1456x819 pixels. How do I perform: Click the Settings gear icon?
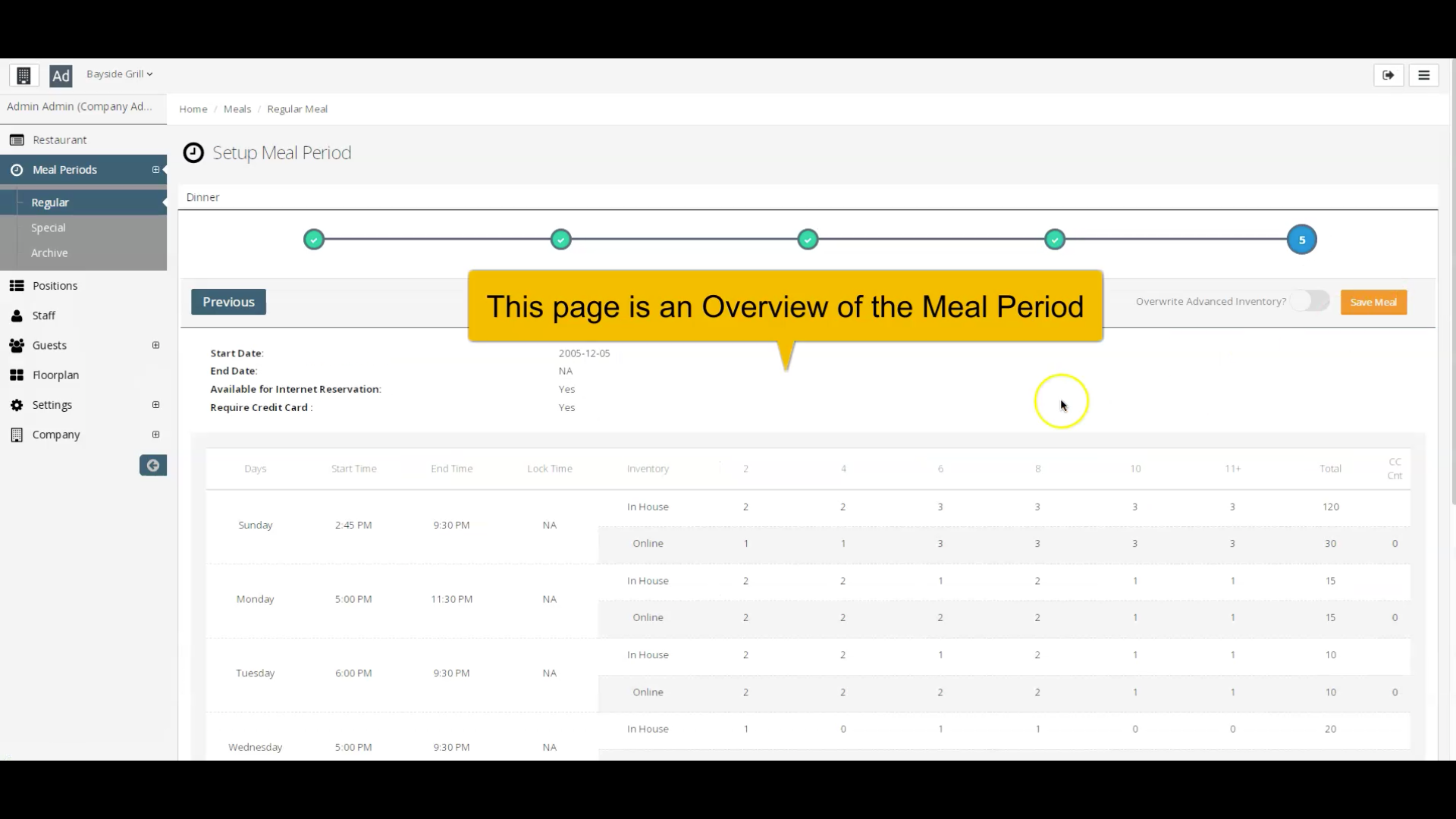17,405
